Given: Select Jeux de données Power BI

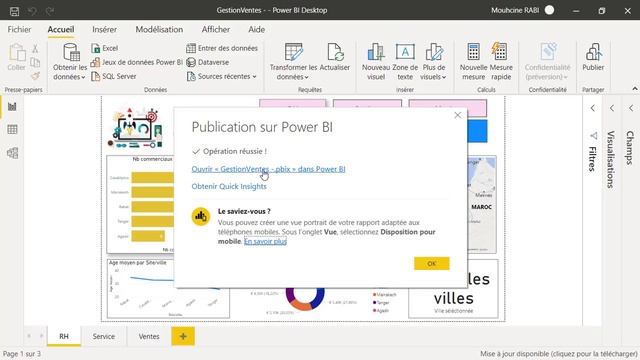Looking at the screenshot, I should (137, 62).
